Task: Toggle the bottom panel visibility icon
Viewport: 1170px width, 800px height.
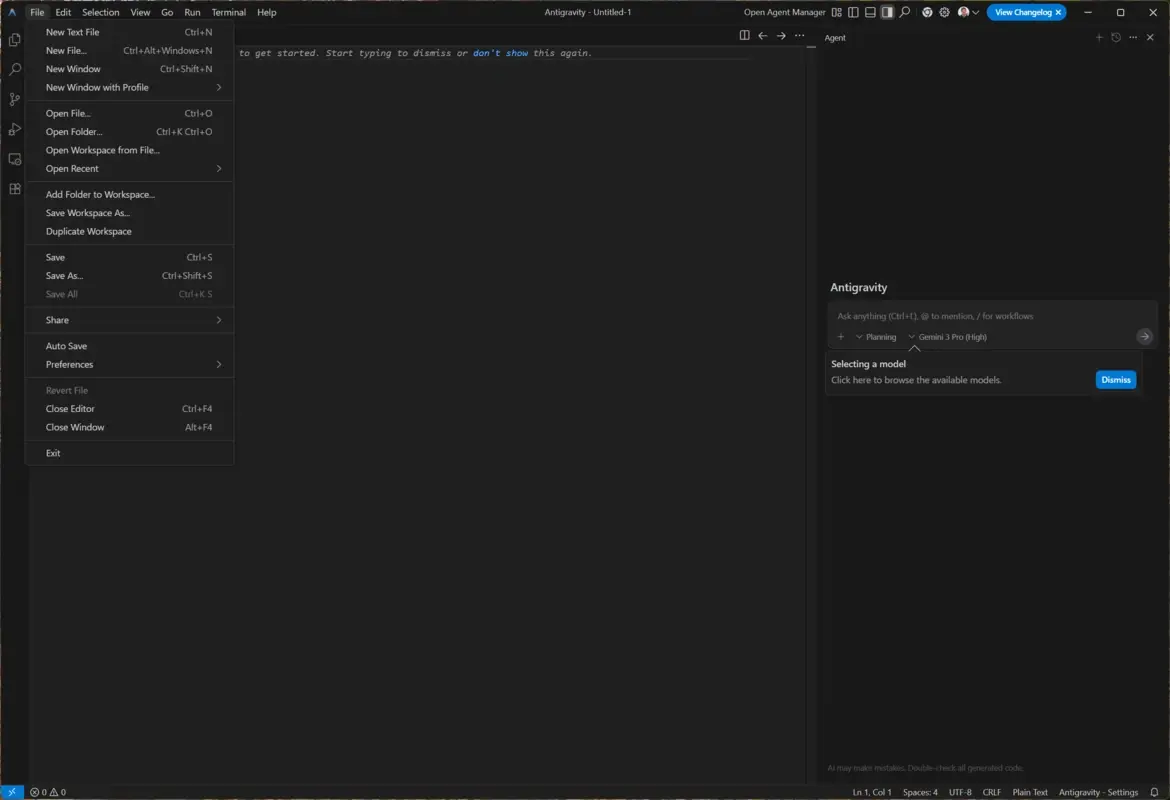Action: [870, 11]
